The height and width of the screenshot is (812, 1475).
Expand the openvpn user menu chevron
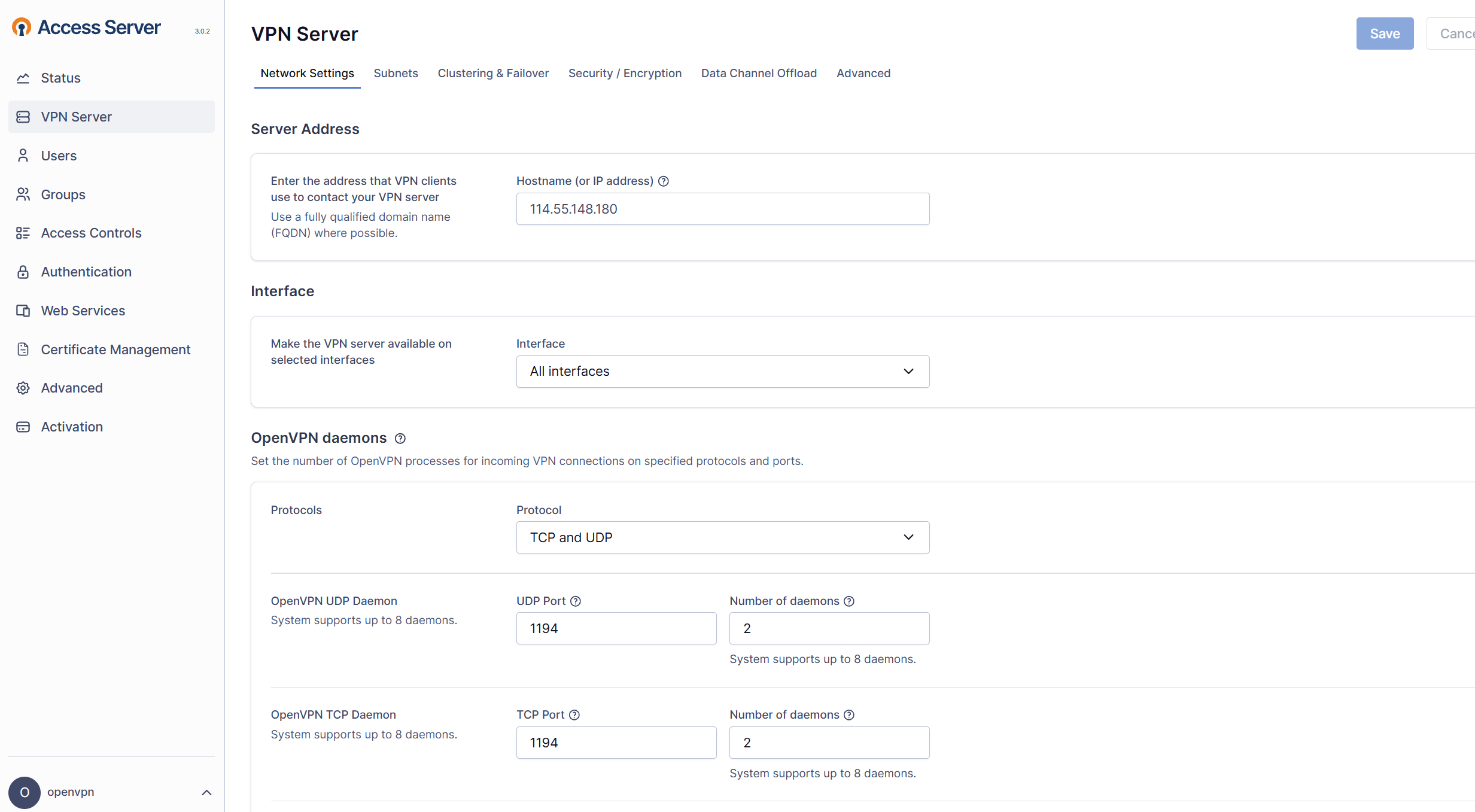(x=206, y=793)
